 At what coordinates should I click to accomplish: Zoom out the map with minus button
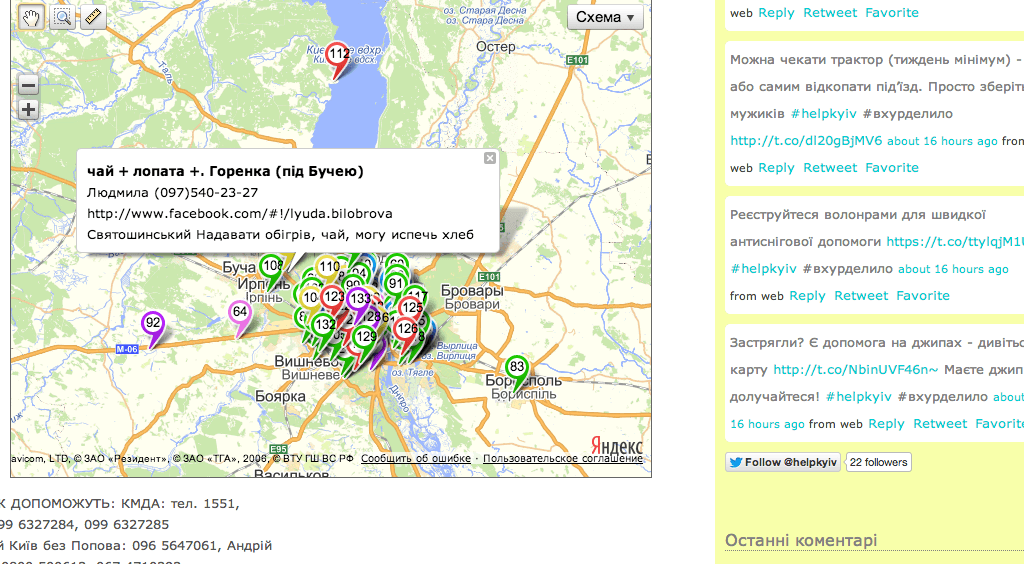click(x=28, y=86)
